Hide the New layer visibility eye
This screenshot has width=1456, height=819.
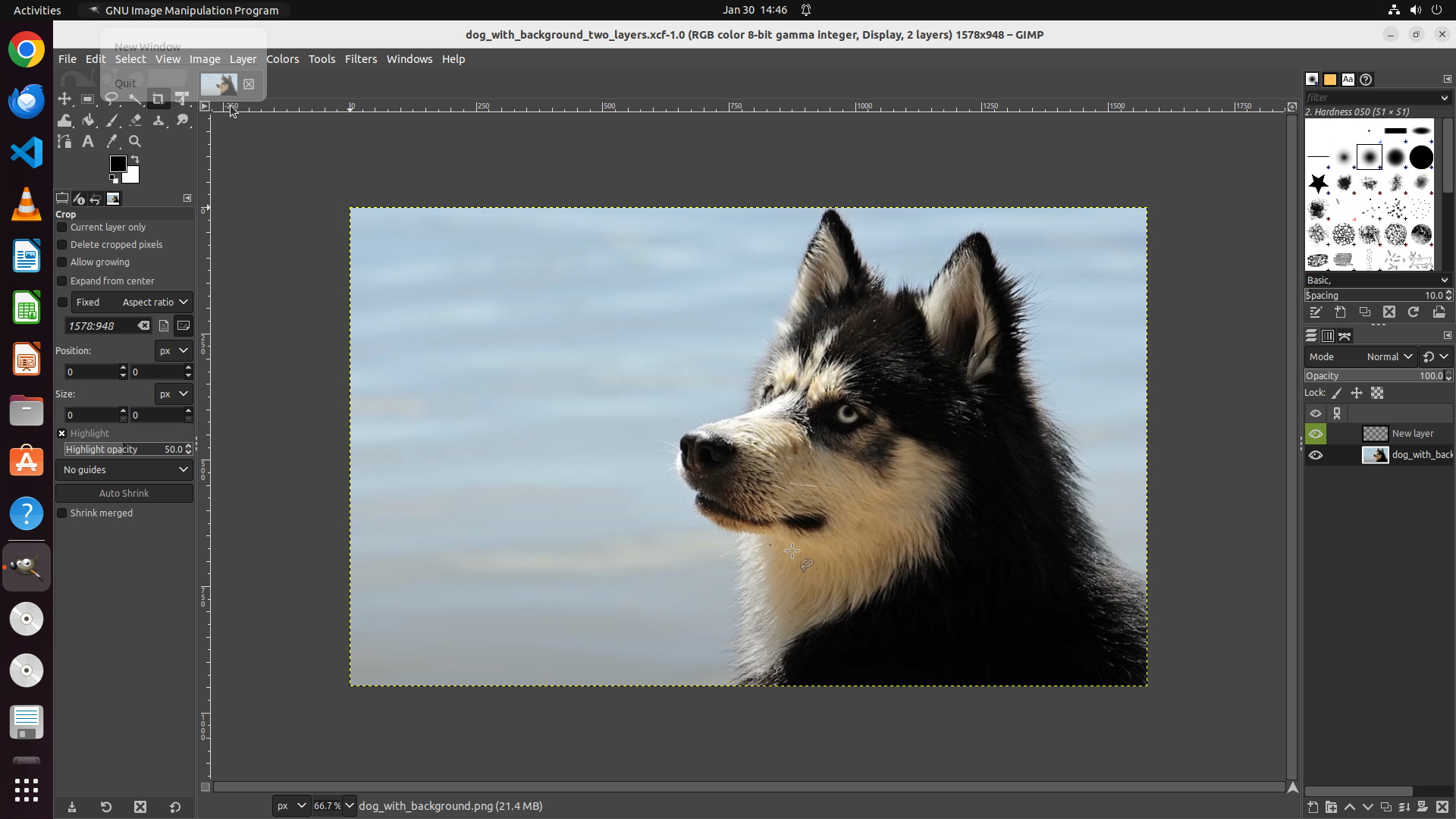point(1316,434)
